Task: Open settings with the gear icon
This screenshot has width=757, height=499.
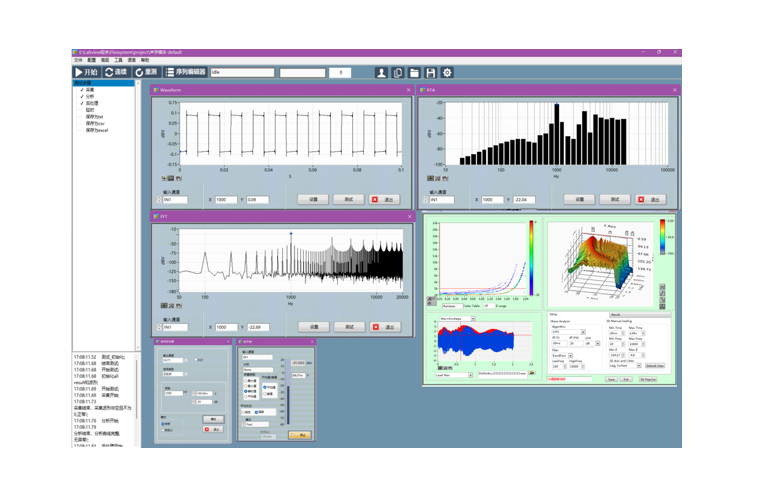Action: click(447, 73)
